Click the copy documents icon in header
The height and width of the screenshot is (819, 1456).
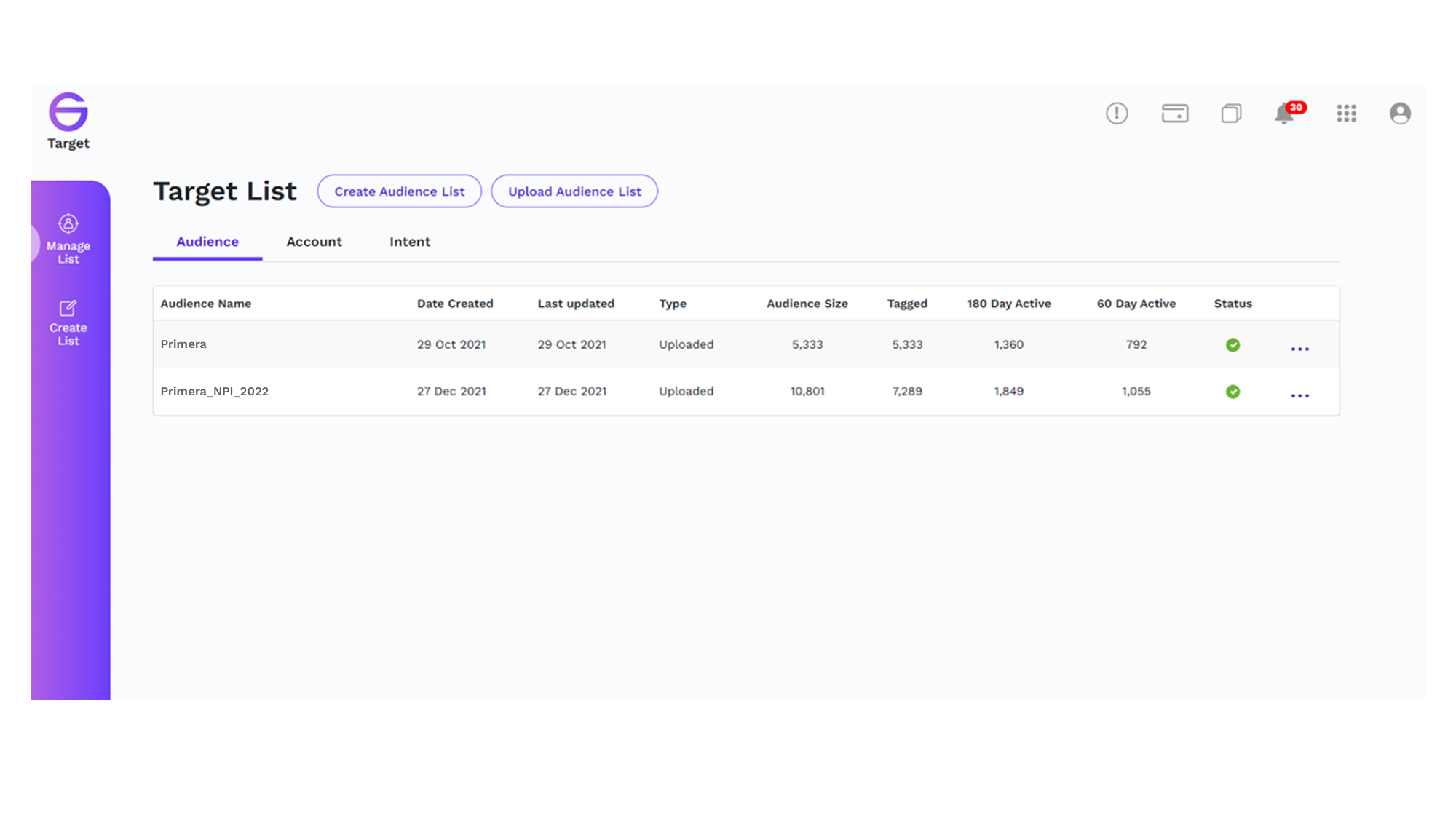pyautogui.click(x=1231, y=113)
